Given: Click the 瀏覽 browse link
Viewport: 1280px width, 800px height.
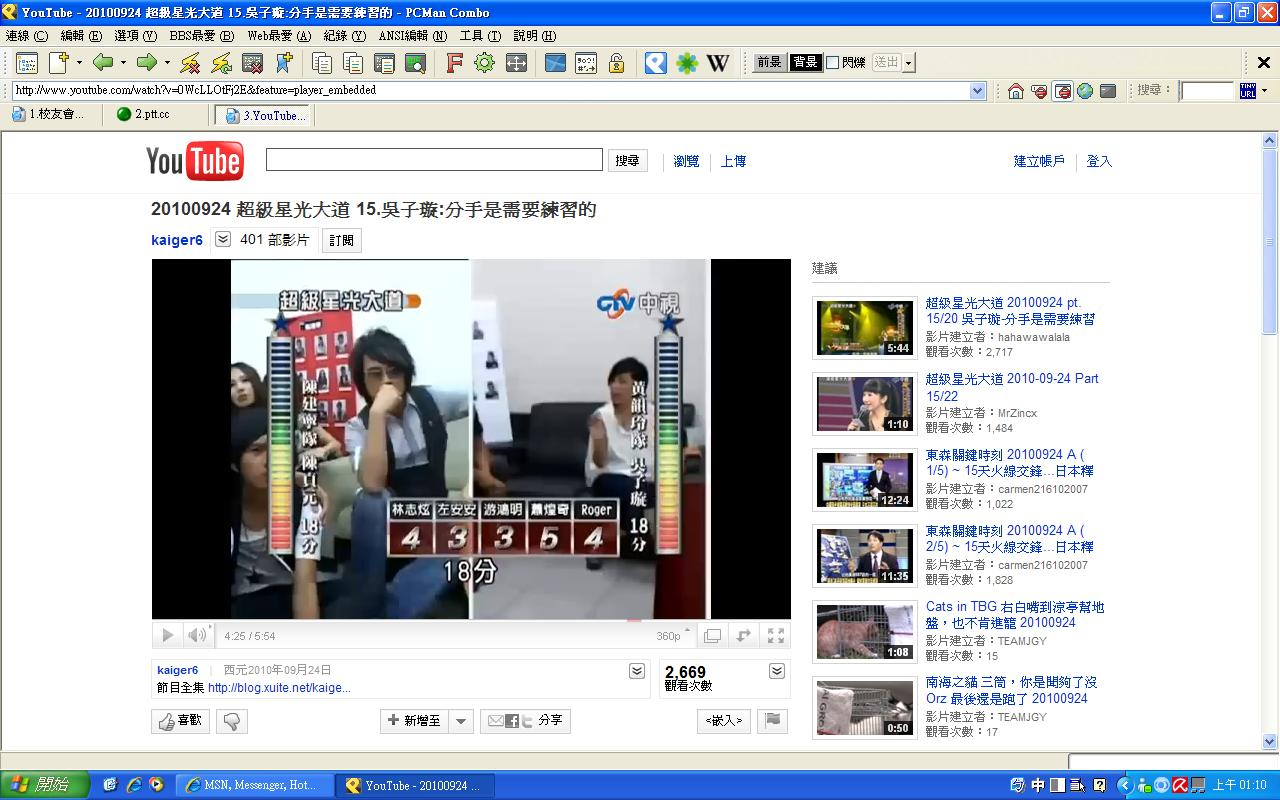Looking at the screenshot, I should [686, 161].
